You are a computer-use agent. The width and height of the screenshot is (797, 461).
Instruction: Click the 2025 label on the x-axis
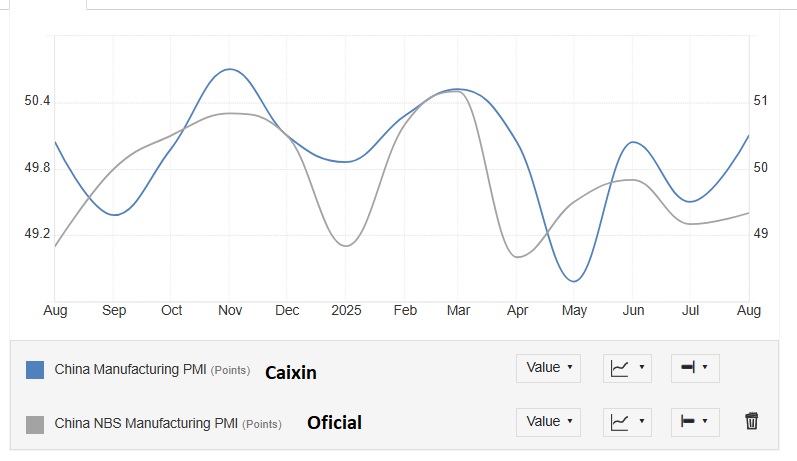pyautogui.click(x=346, y=311)
